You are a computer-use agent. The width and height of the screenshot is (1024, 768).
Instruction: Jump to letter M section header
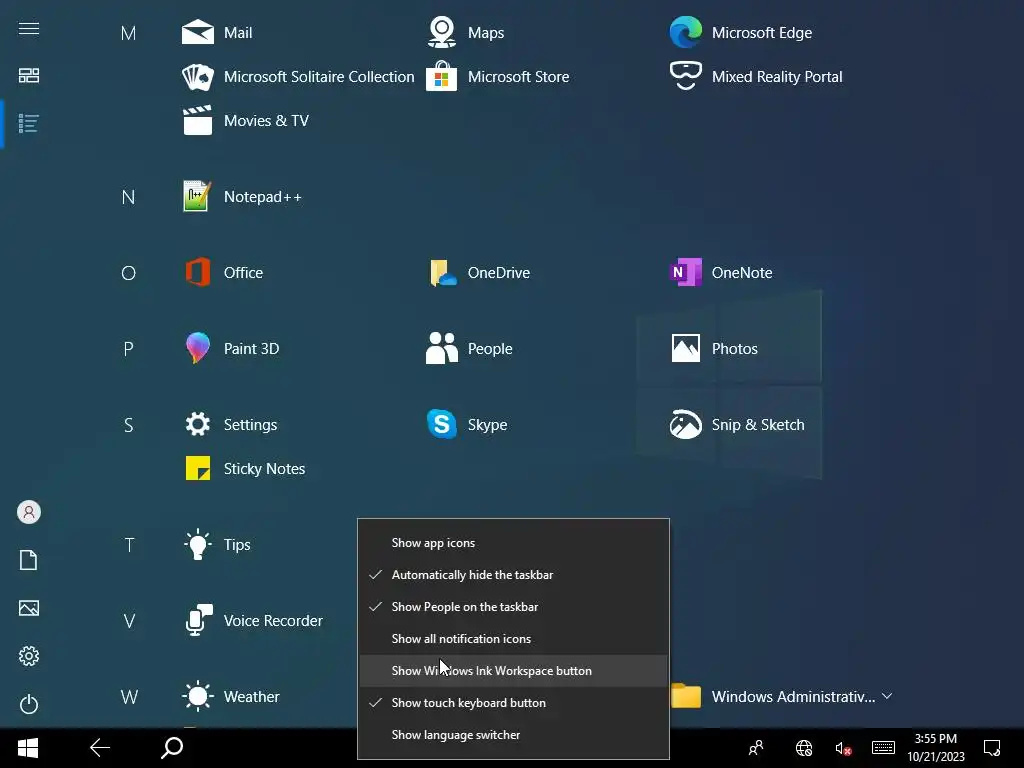pos(129,33)
